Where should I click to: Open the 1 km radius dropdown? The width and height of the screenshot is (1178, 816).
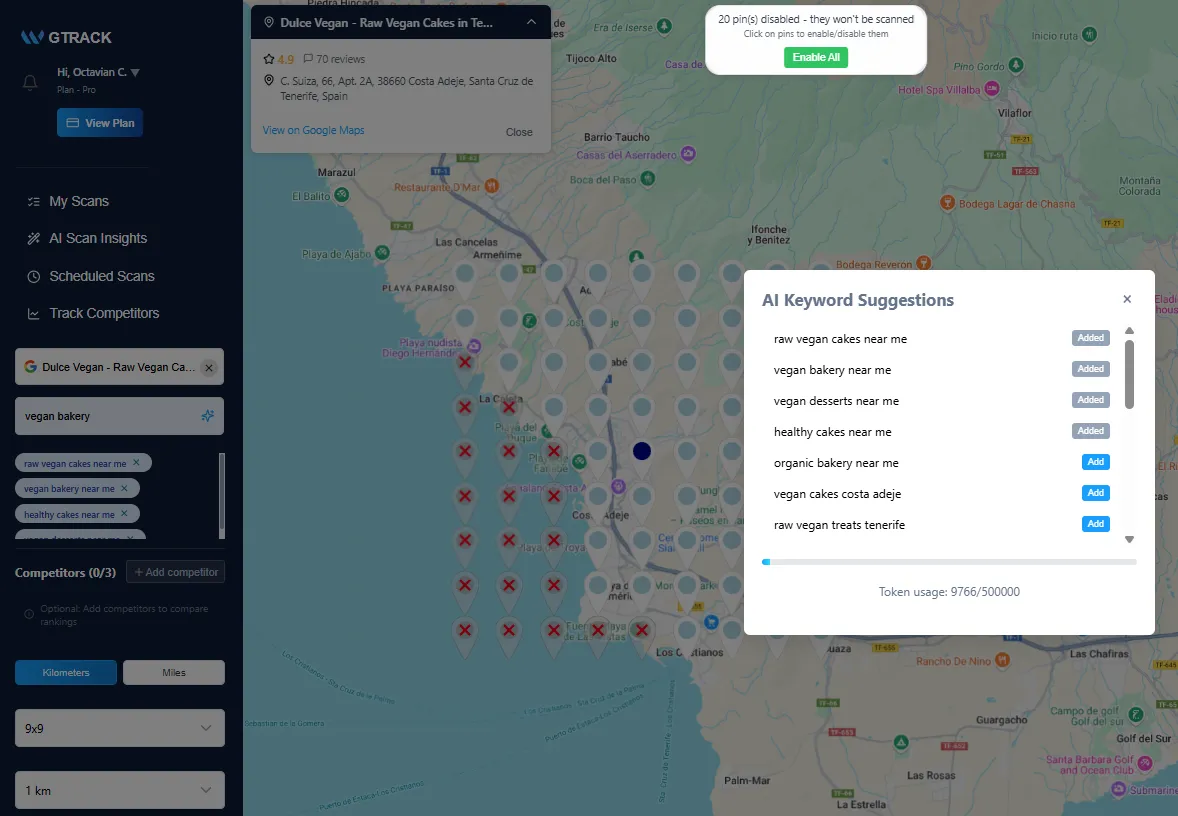point(119,790)
